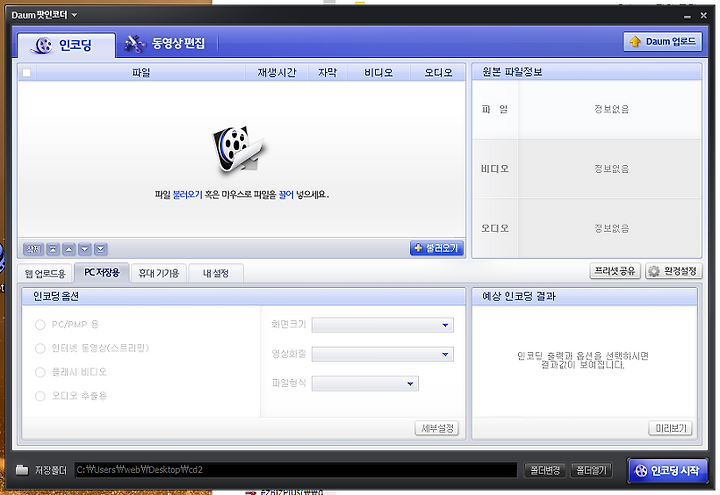
Task: Open the 화면크기 dropdown
Action: [382, 325]
